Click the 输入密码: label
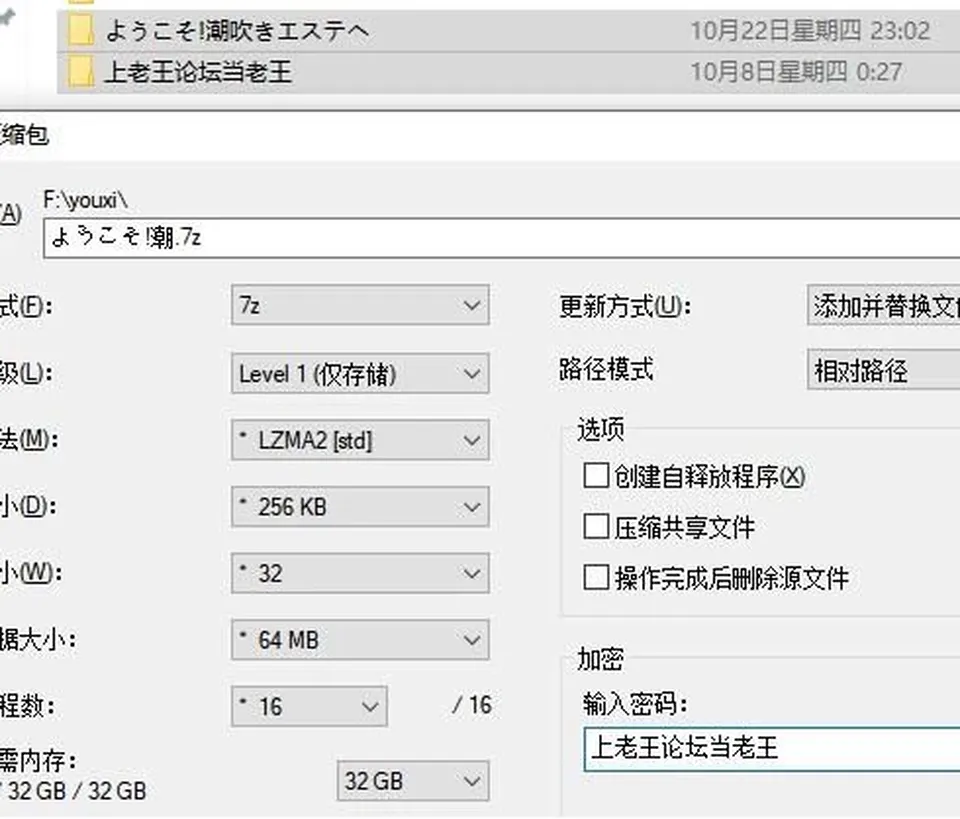 pos(635,705)
